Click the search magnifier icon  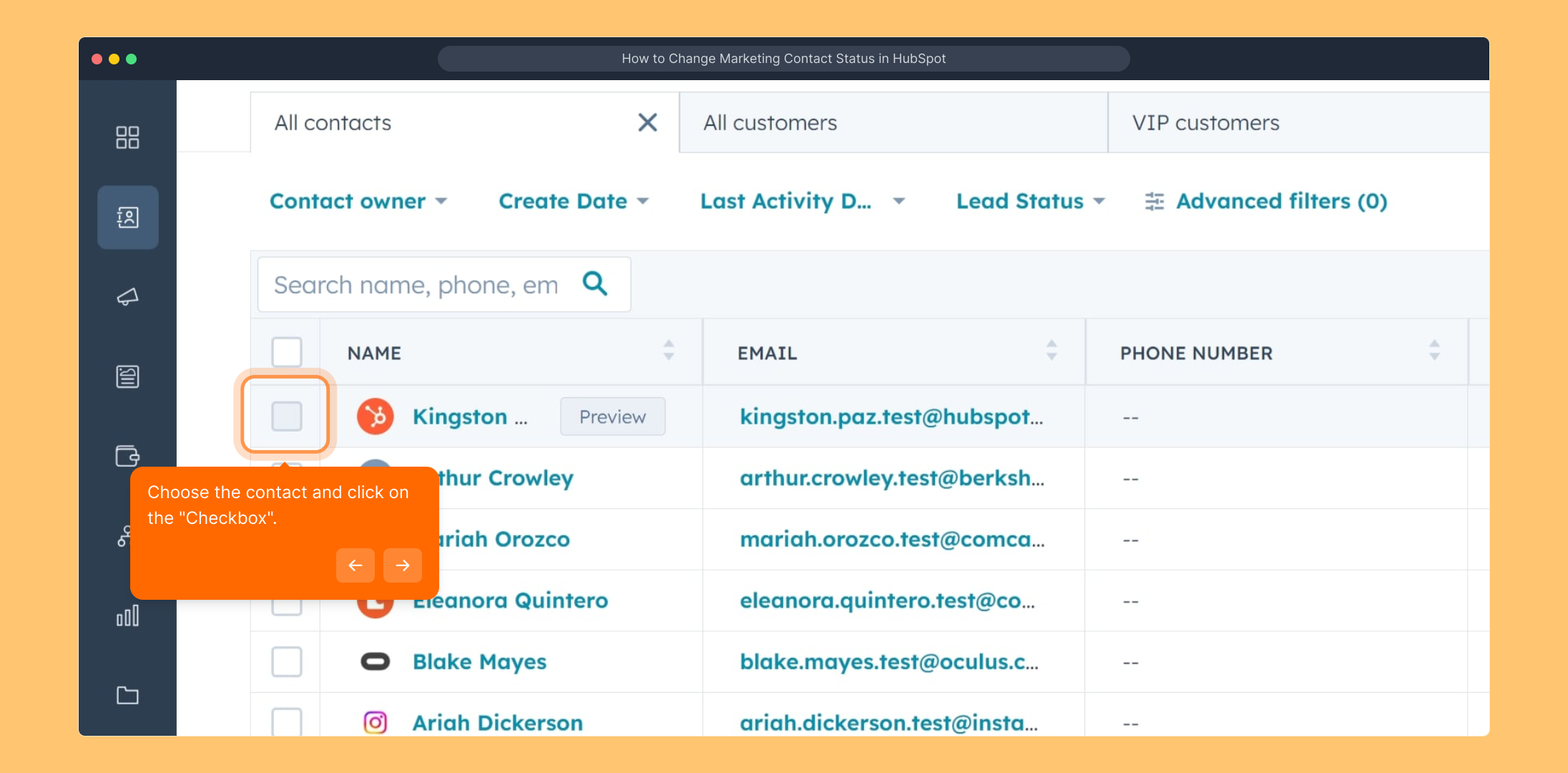[x=595, y=284]
